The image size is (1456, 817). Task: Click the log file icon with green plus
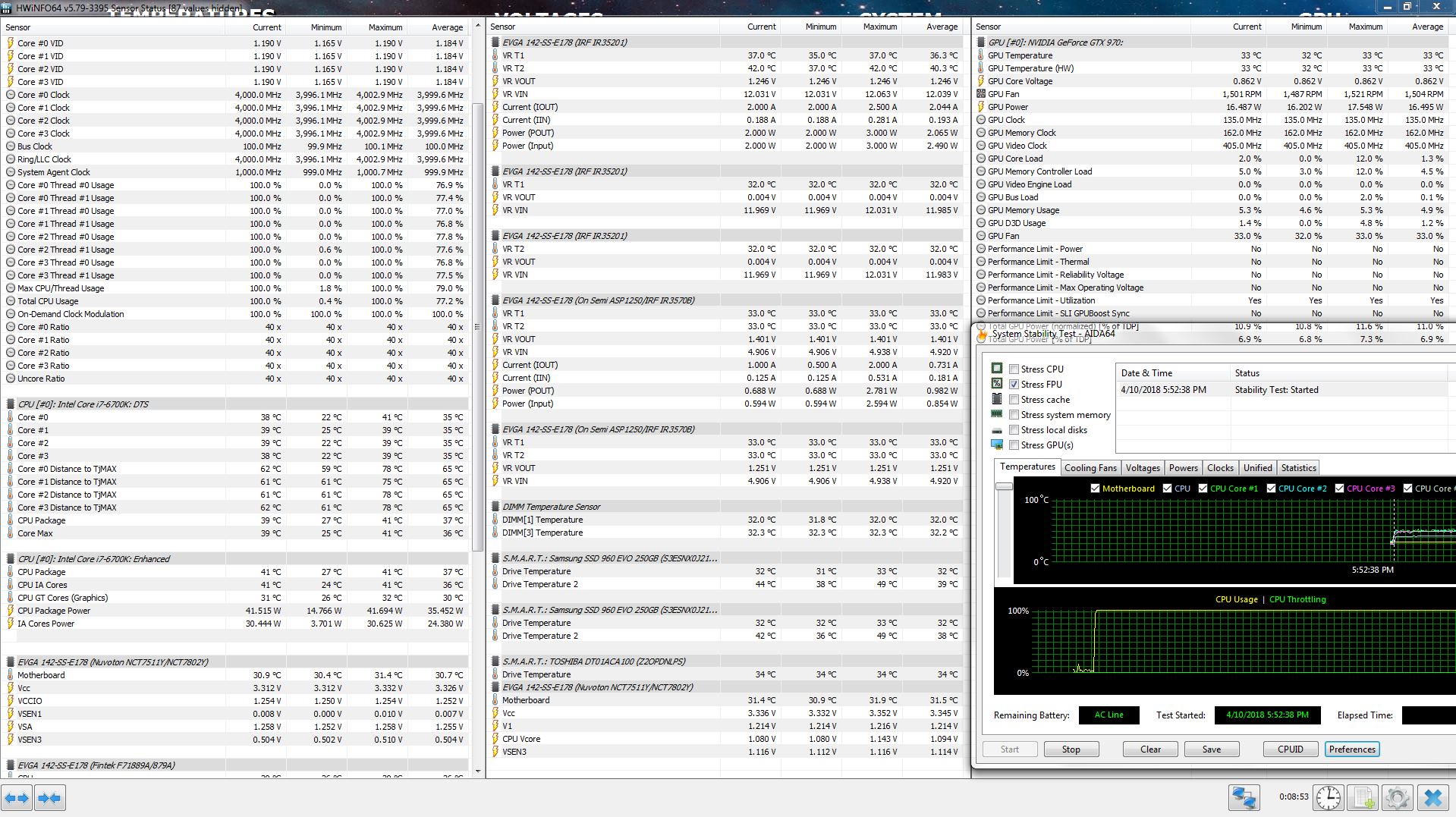click(x=1363, y=797)
